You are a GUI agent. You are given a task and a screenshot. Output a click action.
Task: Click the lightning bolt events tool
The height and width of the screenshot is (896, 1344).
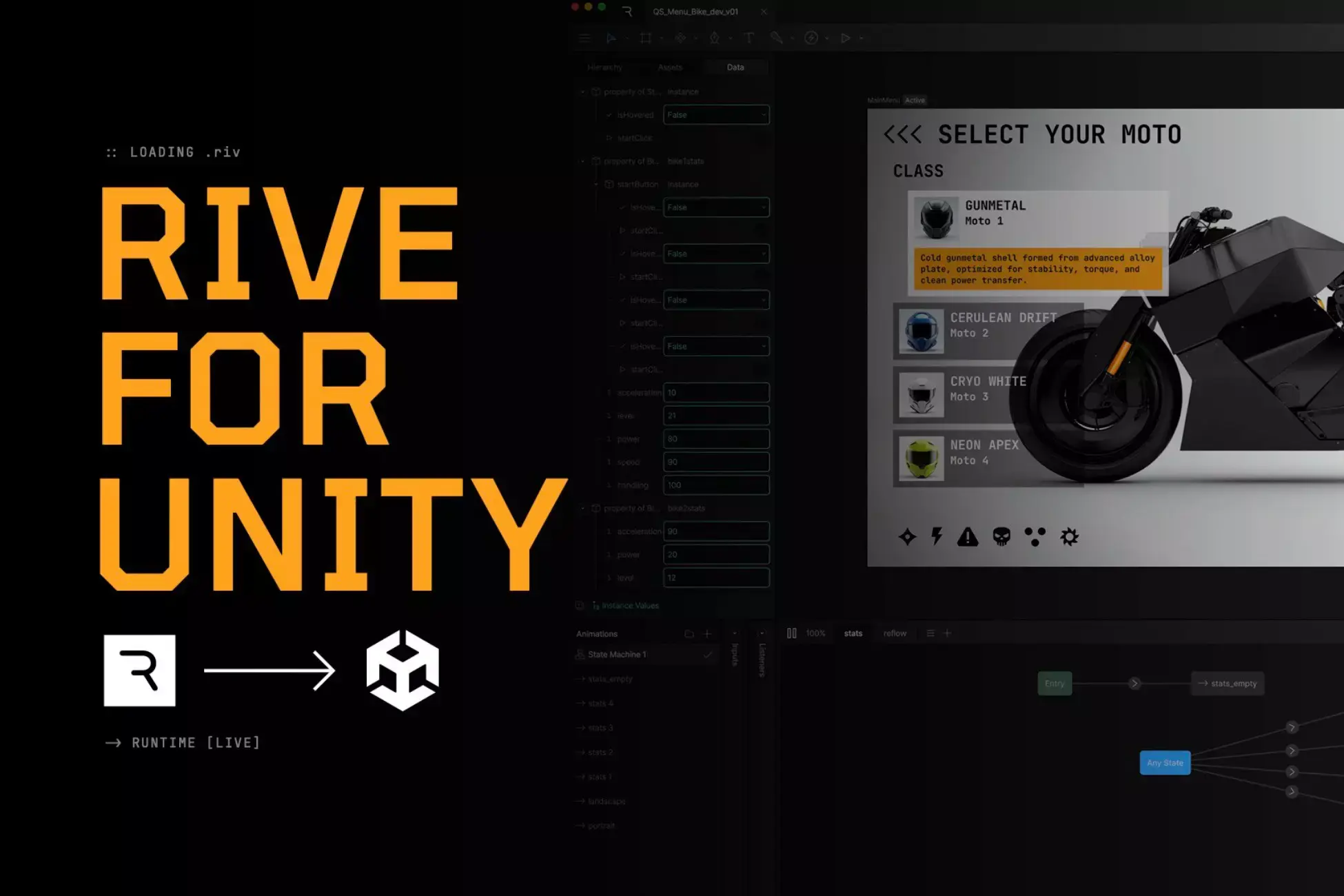pyautogui.click(x=811, y=39)
